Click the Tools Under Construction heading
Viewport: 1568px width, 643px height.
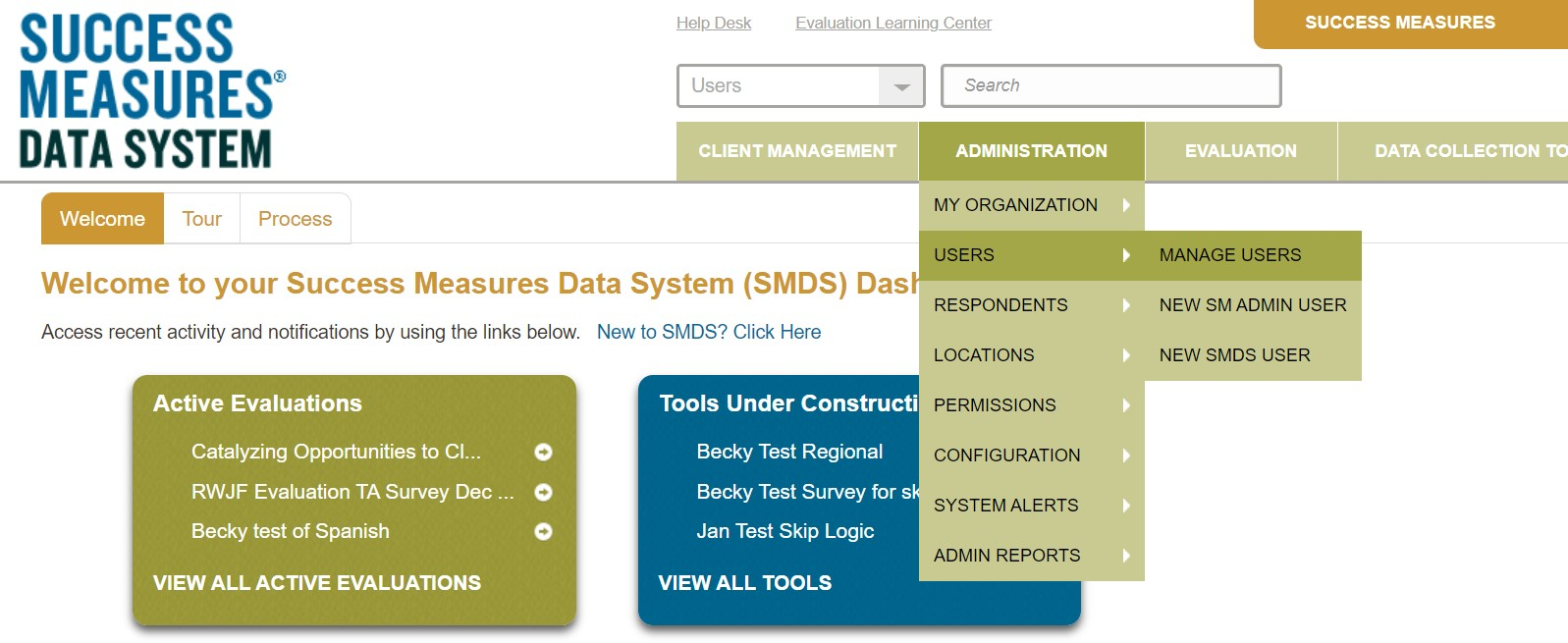tap(788, 403)
